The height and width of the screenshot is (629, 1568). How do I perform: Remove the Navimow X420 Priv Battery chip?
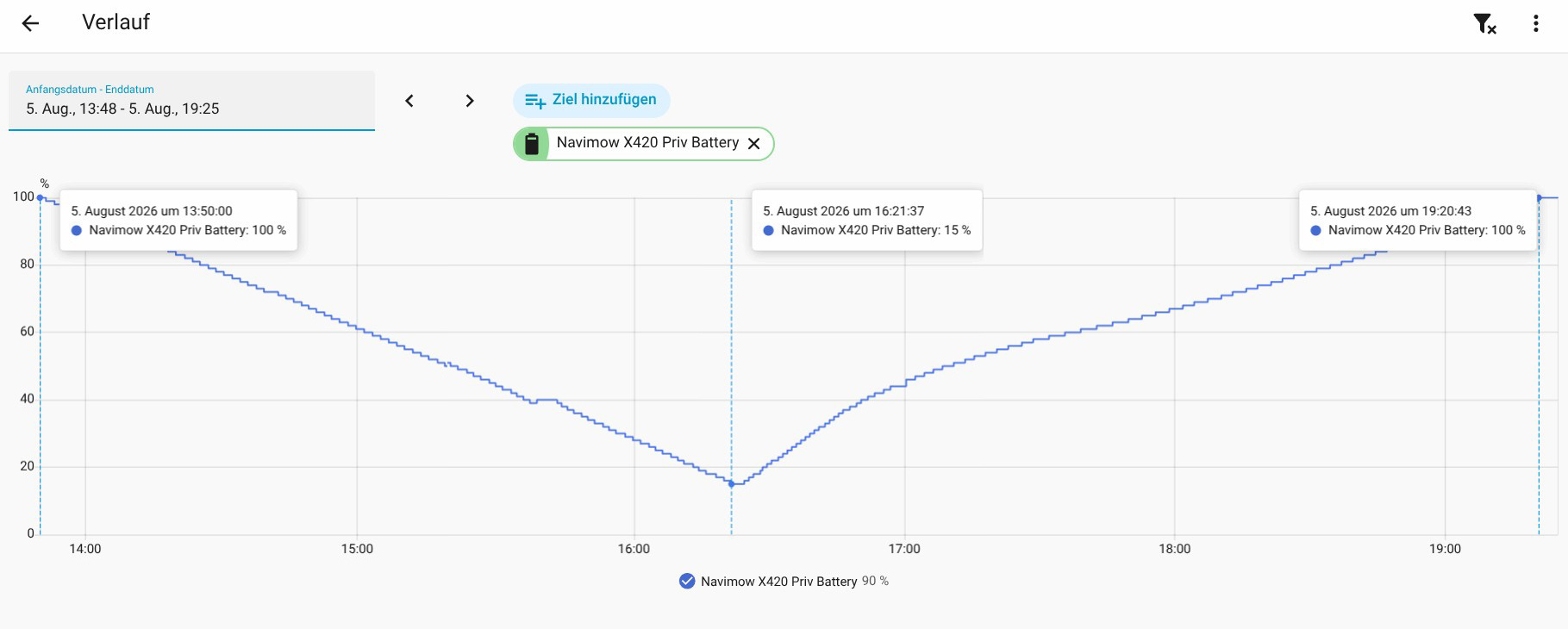coord(754,144)
